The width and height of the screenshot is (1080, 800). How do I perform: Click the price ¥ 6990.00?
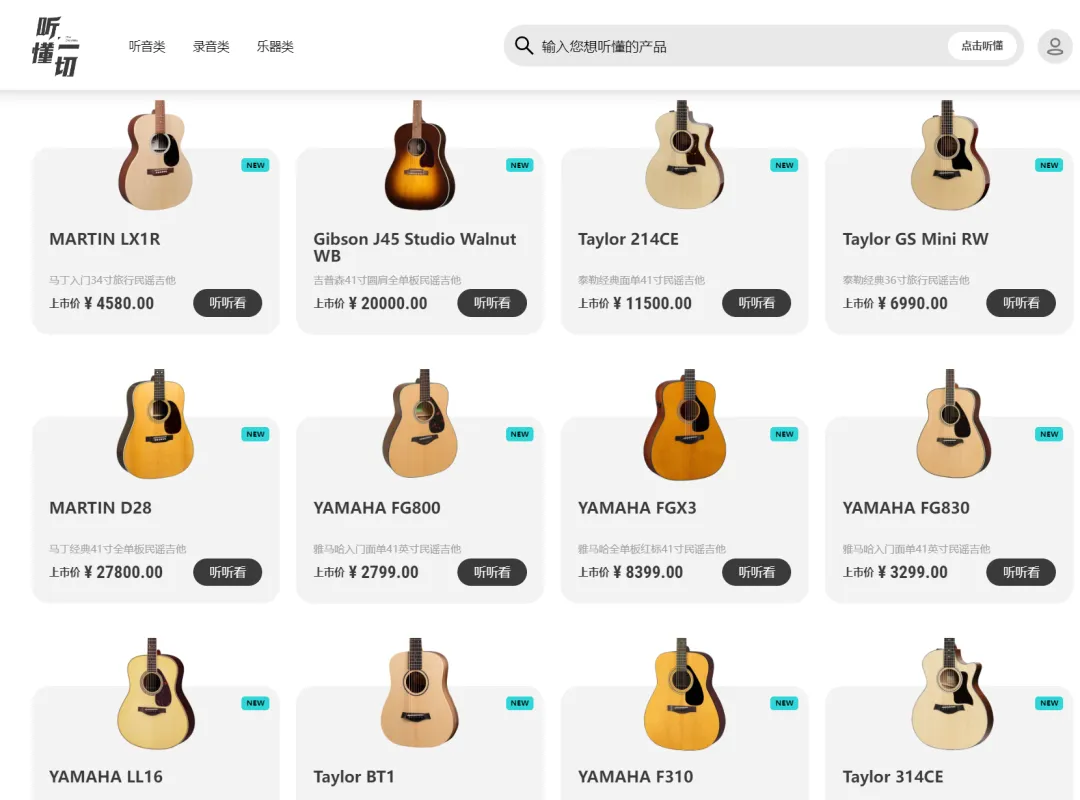click(913, 303)
